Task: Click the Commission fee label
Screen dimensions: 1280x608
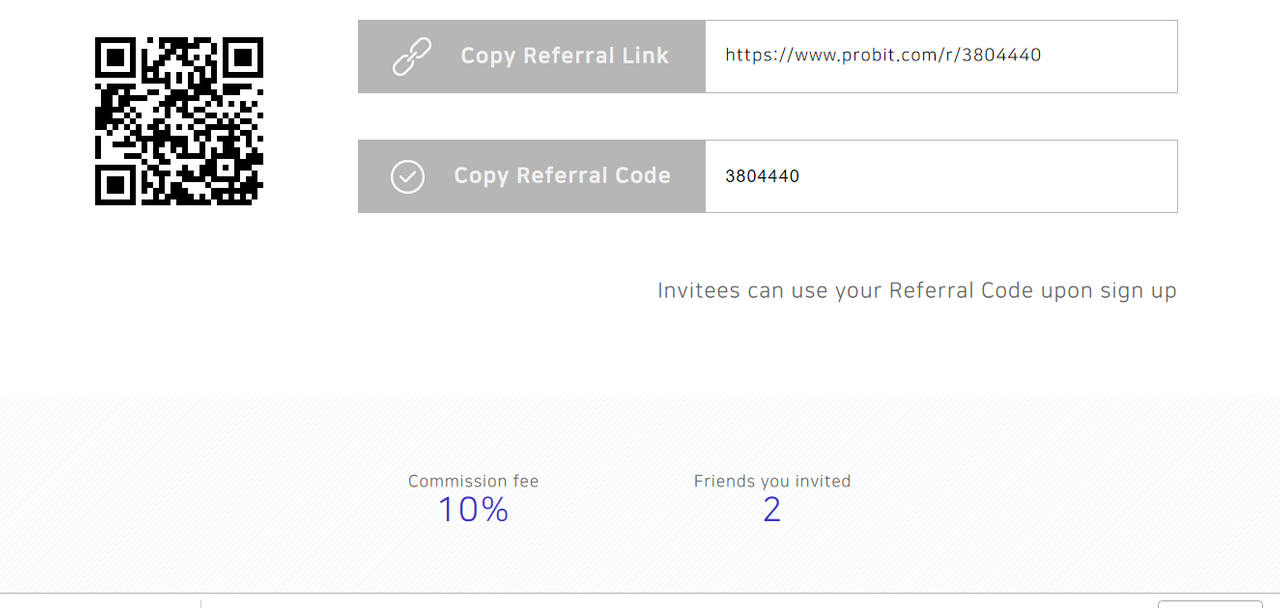Action: 473,481
